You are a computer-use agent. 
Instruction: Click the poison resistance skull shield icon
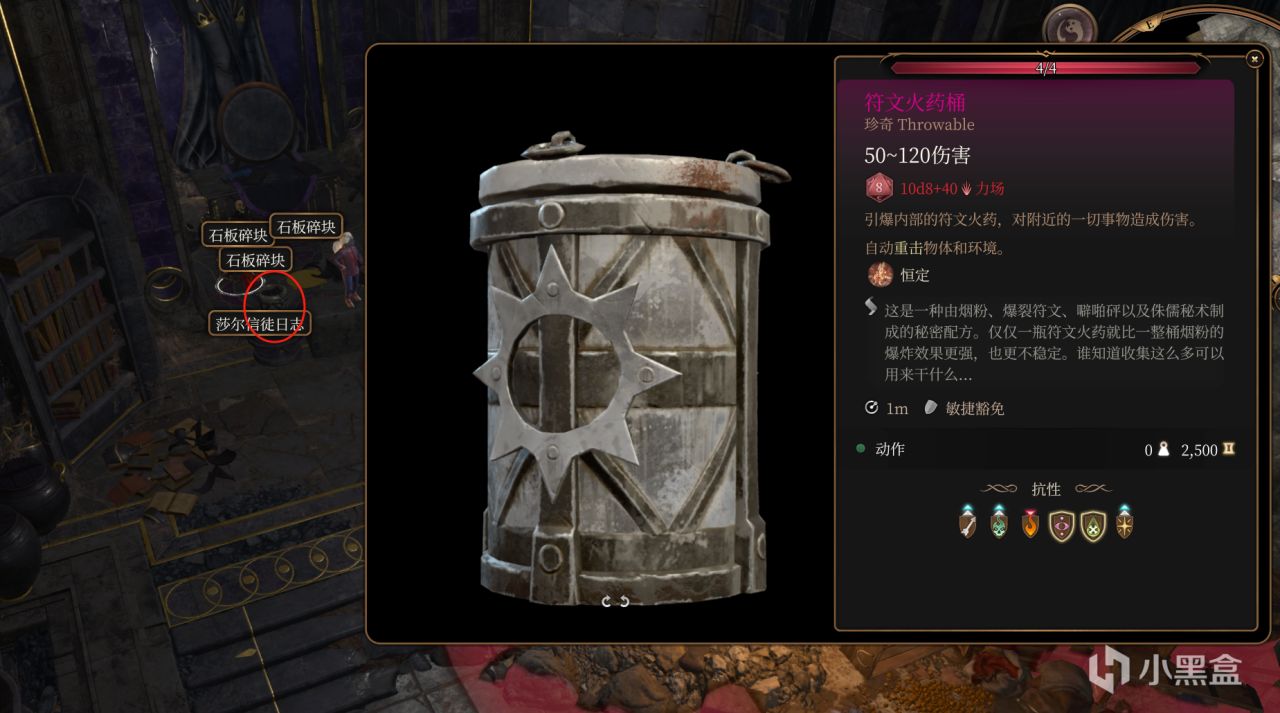[998, 522]
